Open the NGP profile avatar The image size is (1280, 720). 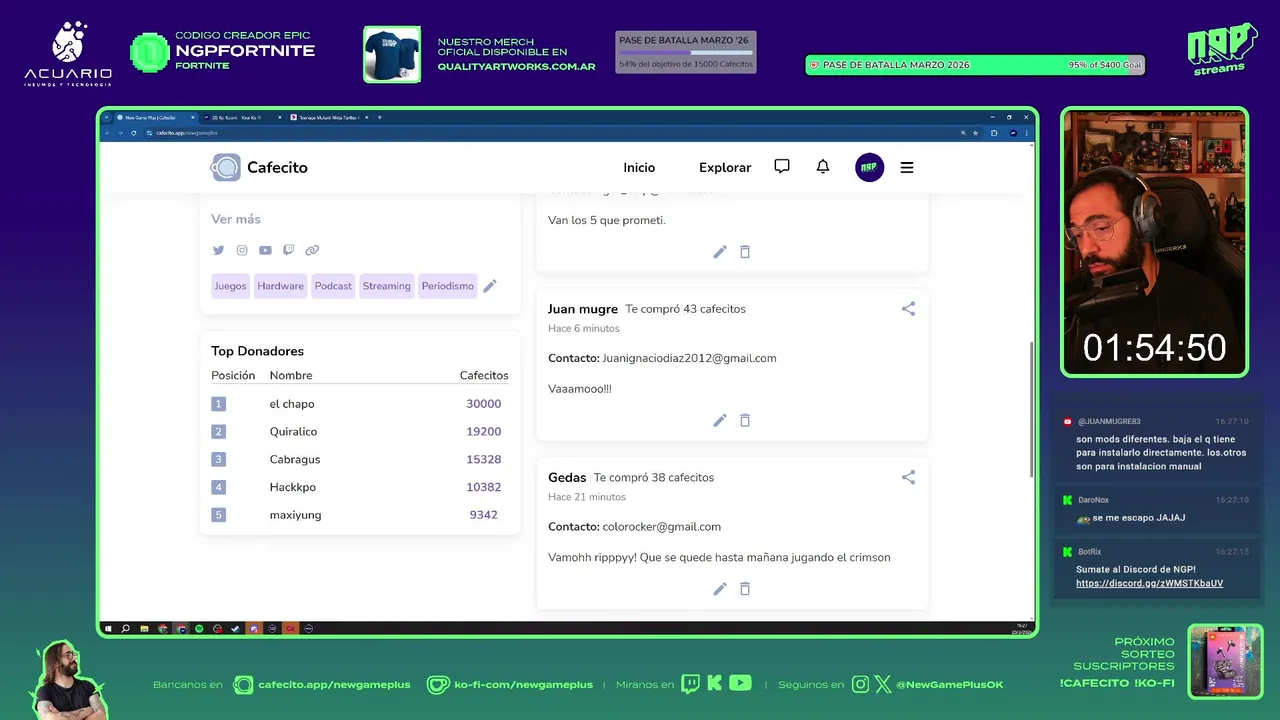click(x=870, y=167)
